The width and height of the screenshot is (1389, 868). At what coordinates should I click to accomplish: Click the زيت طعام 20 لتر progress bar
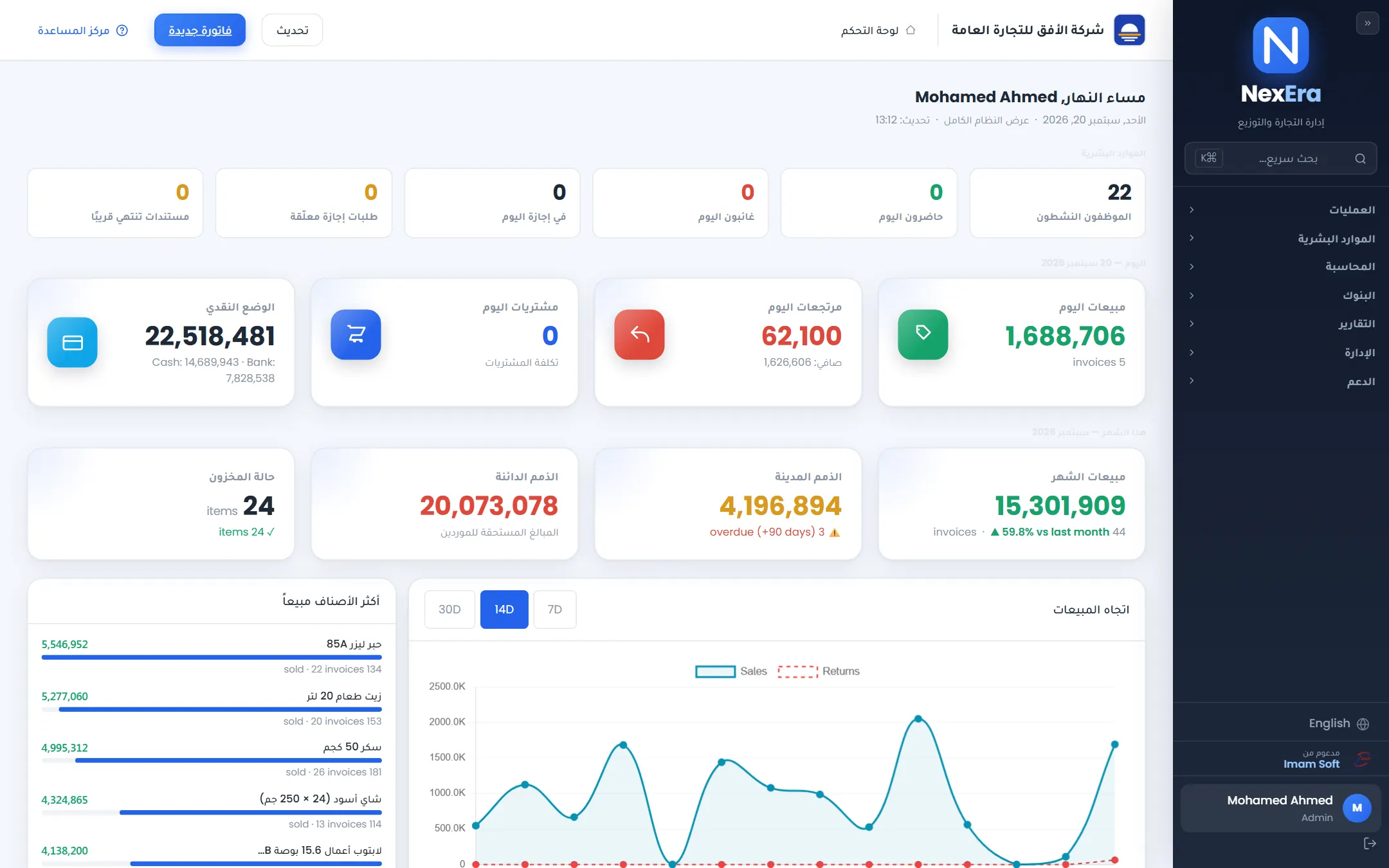tap(212, 709)
